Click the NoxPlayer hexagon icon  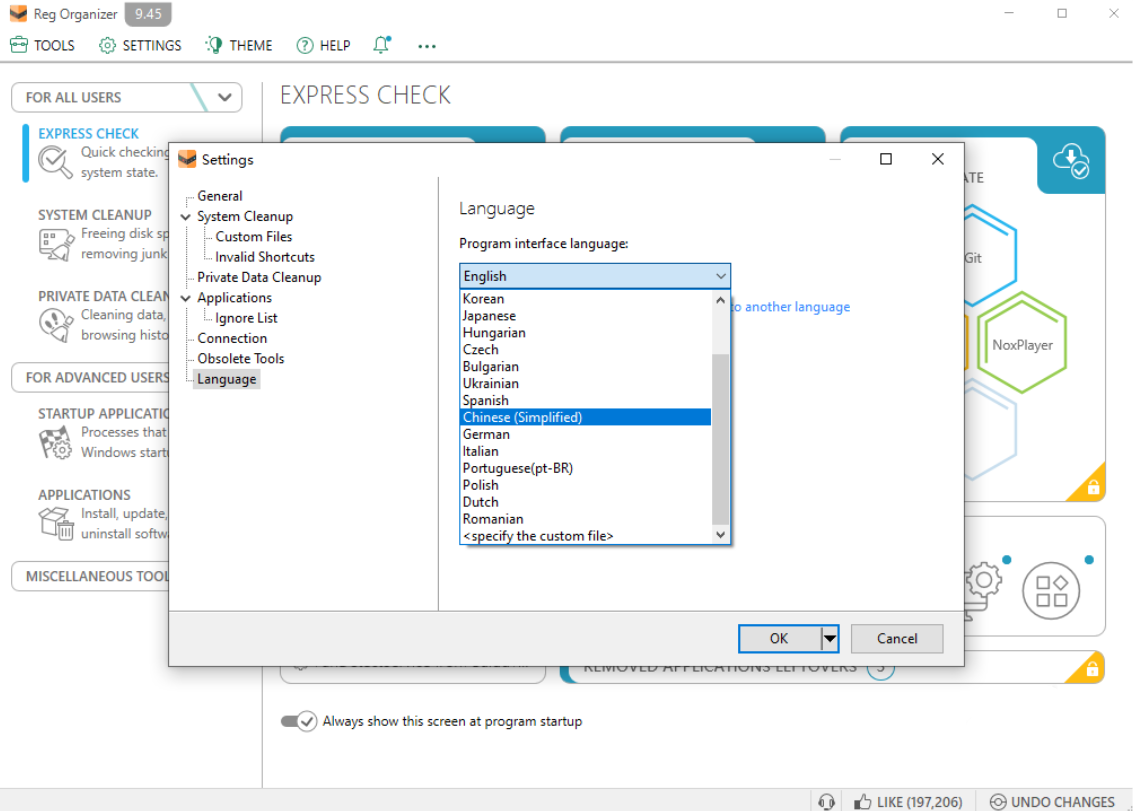tap(1022, 345)
